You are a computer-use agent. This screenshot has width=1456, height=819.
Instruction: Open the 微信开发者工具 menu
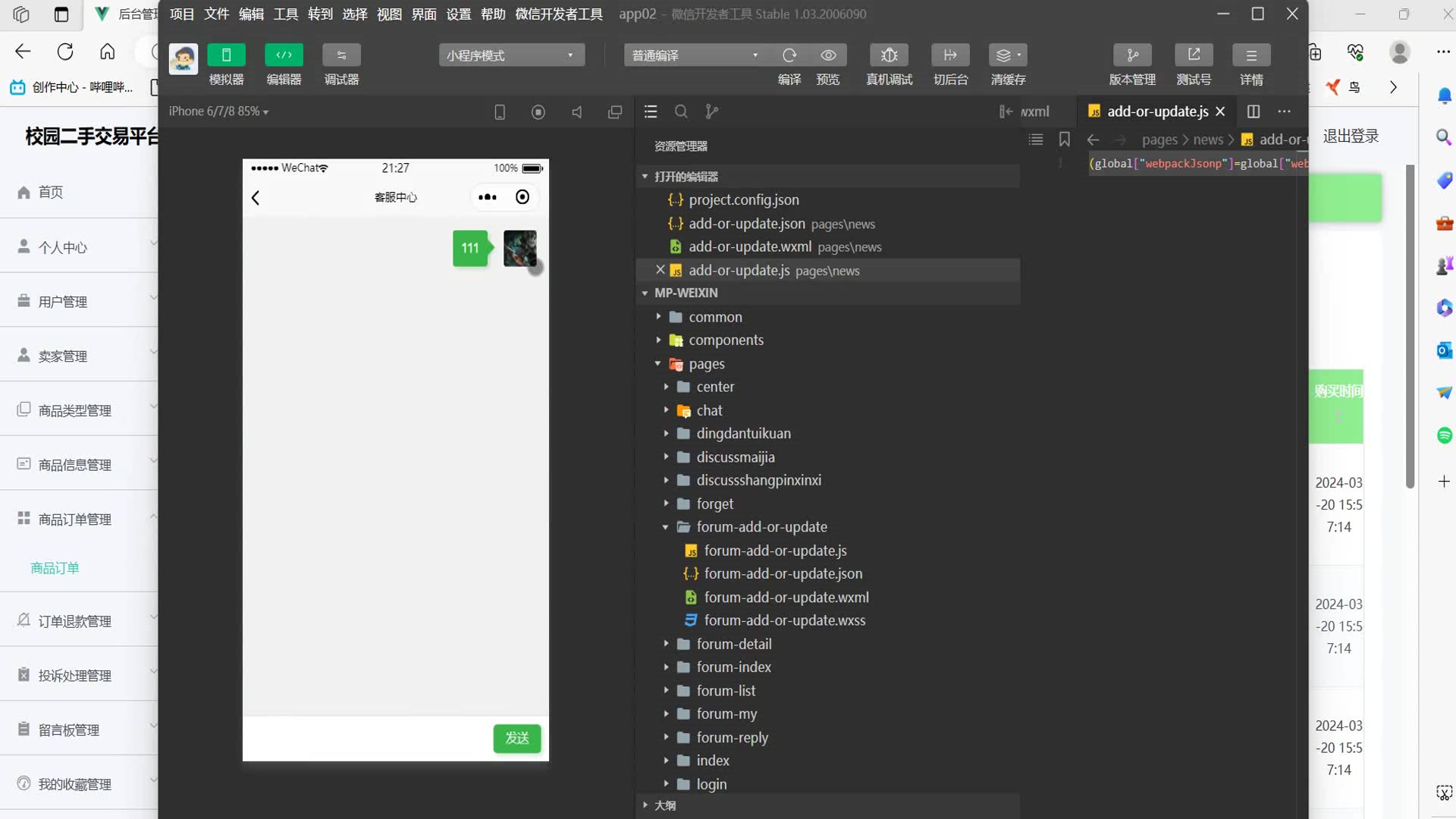point(559,14)
